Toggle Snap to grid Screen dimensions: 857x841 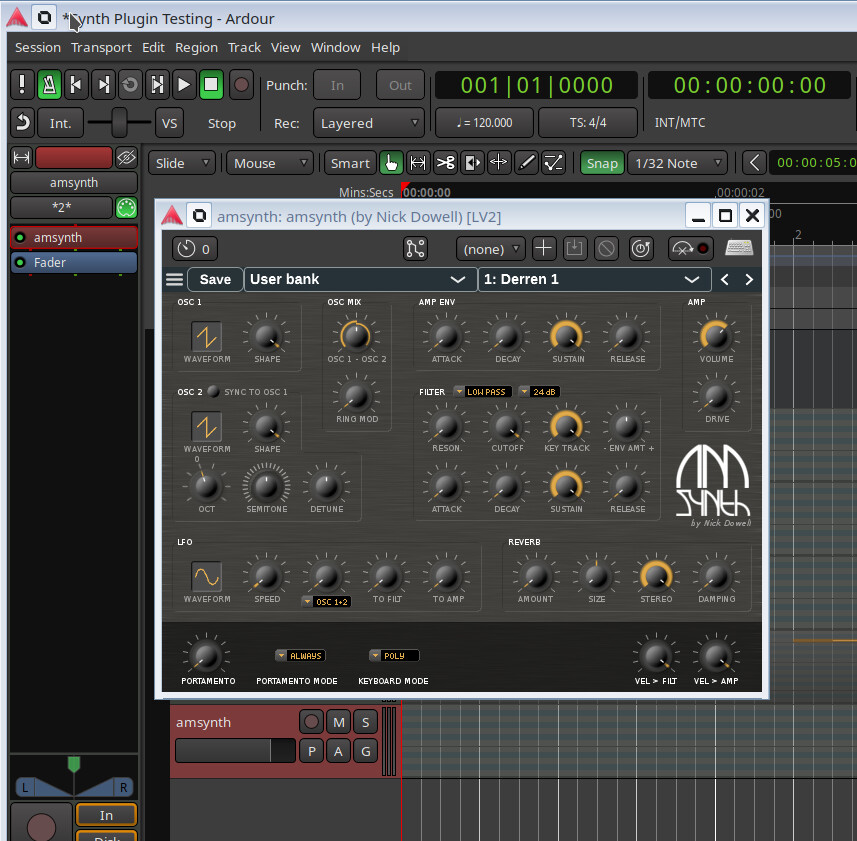point(602,163)
